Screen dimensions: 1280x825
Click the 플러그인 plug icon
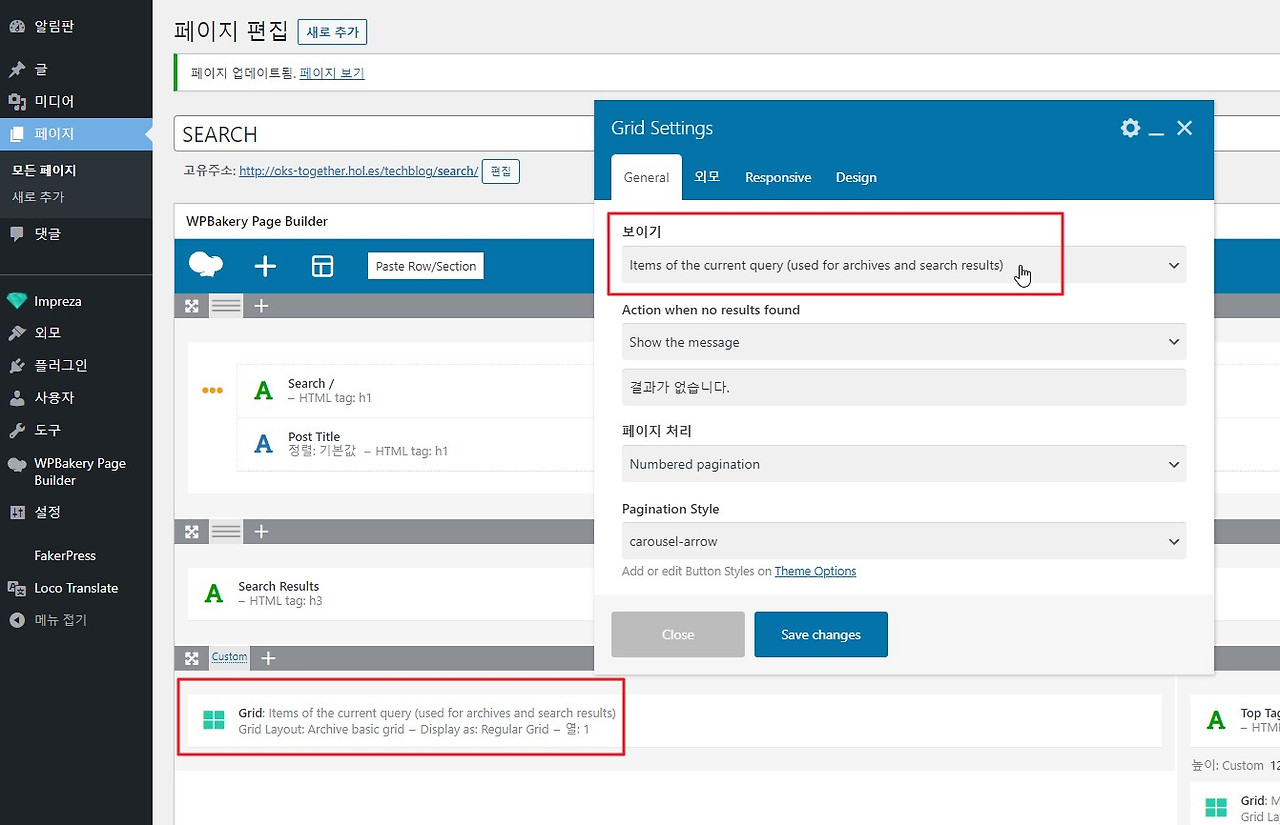click(x=17, y=365)
